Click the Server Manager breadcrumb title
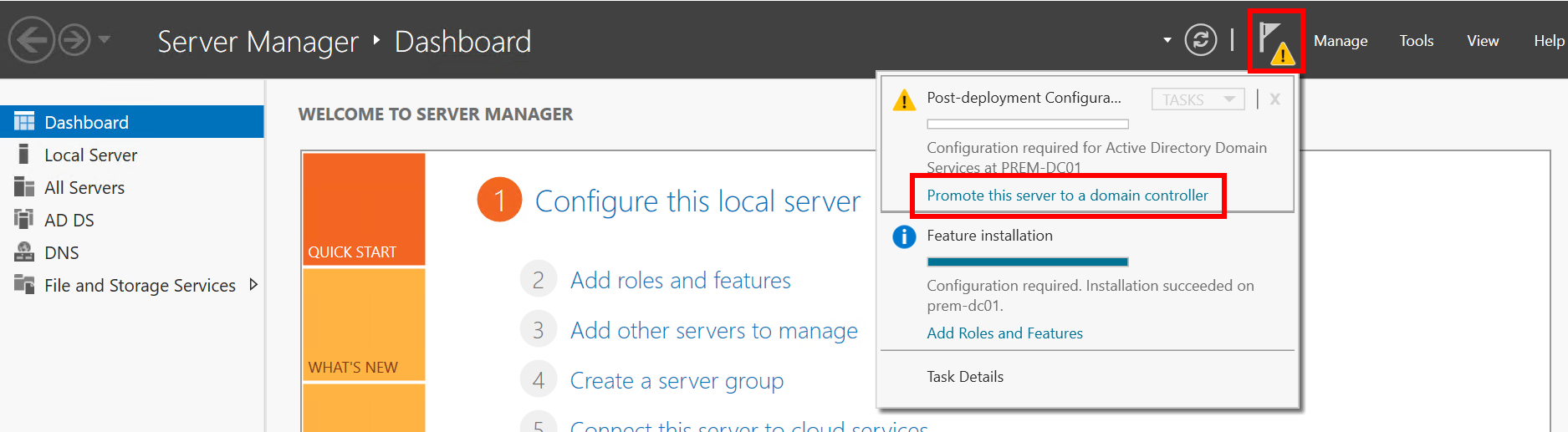Image resolution: width=1568 pixels, height=432 pixels. (x=258, y=41)
